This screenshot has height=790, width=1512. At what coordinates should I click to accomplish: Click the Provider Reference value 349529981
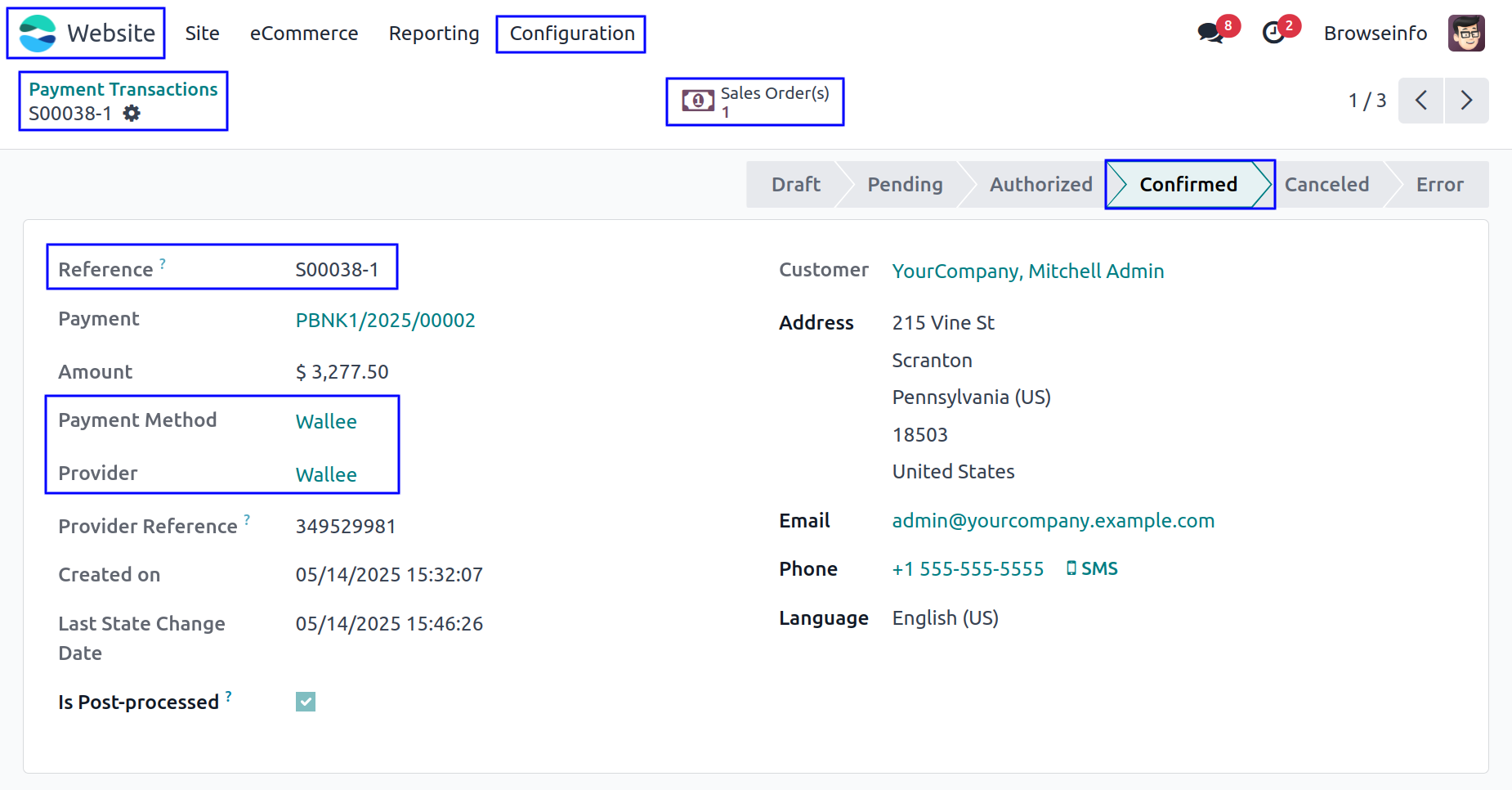346,527
